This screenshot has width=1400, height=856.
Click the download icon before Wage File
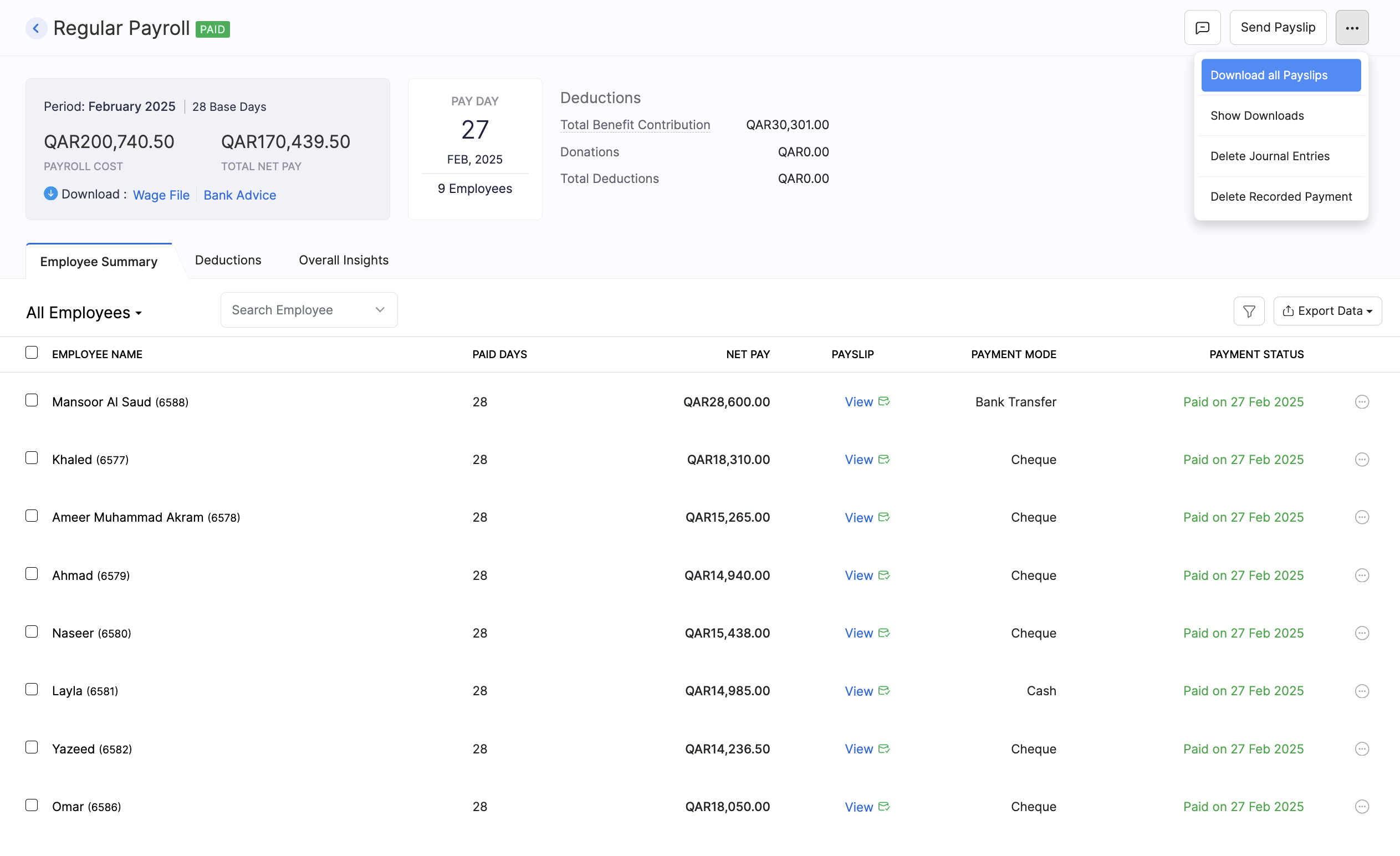coord(50,194)
